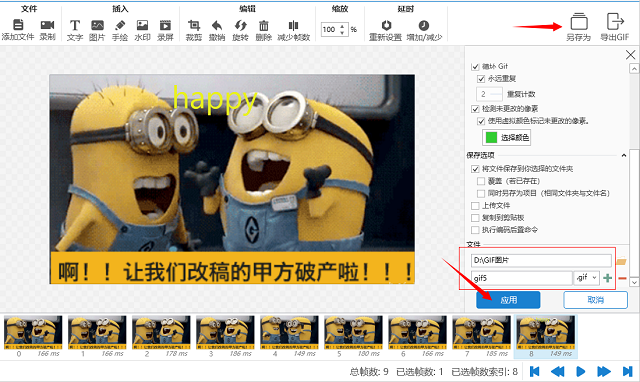Open the .gif file extension dropdown
The width and height of the screenshot is (640, 382).
pyautogui.click(x=587, y=278)
